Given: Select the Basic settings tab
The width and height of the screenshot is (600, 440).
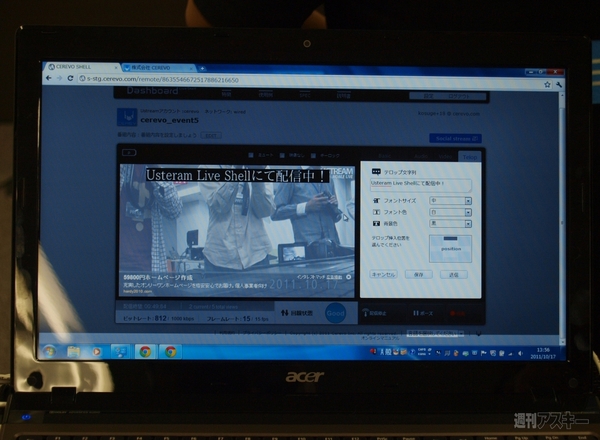Looking at the screenshot, I should [385, 156].
